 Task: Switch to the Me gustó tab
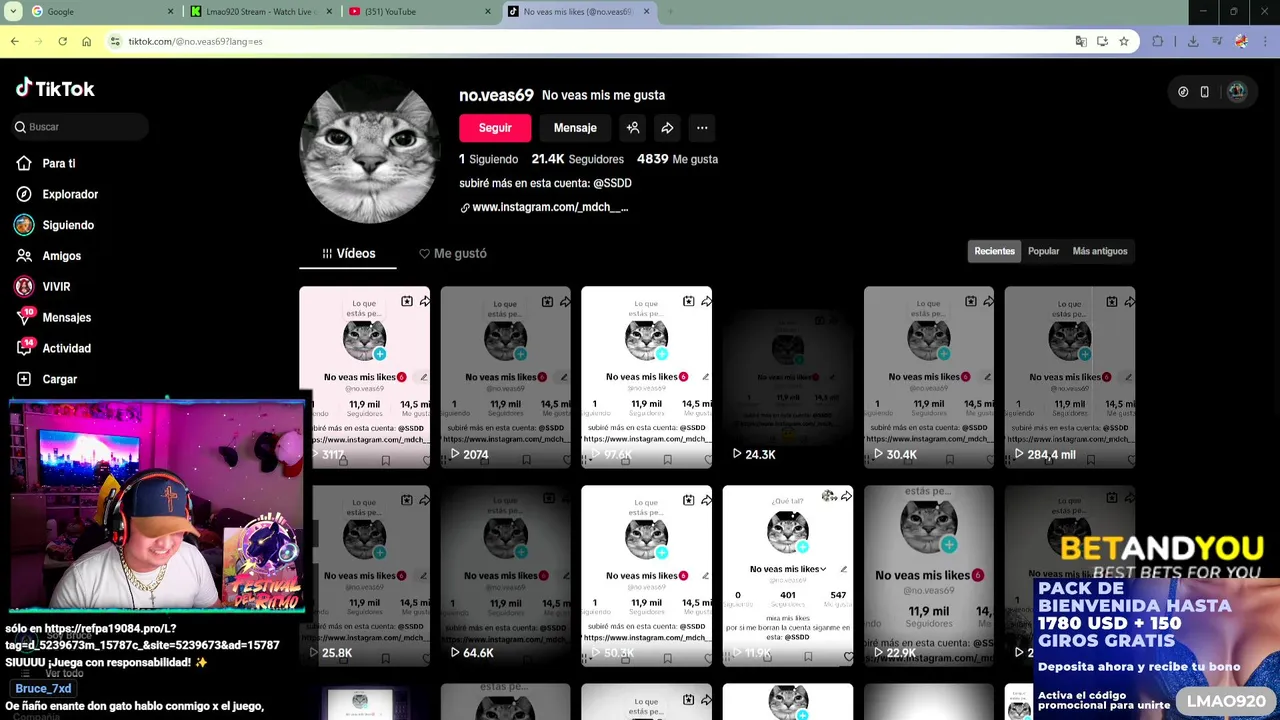(453, 253)
